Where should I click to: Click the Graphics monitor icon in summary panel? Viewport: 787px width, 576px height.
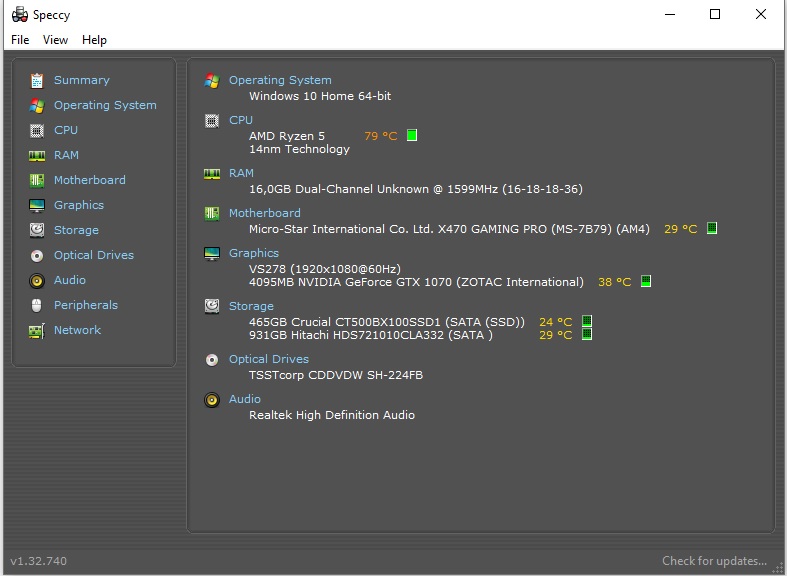click(x=212, y=253)
